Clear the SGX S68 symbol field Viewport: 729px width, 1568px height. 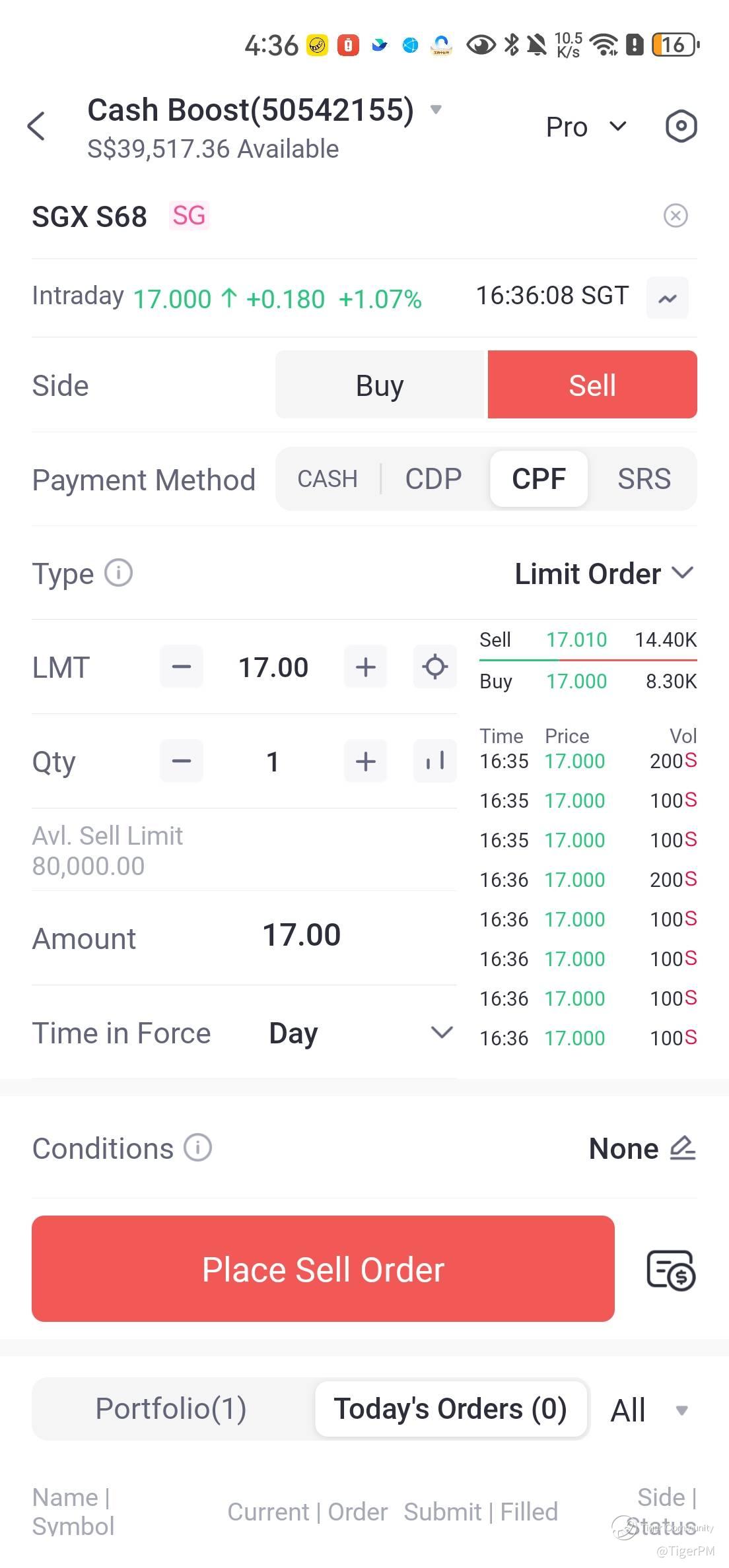675,216
